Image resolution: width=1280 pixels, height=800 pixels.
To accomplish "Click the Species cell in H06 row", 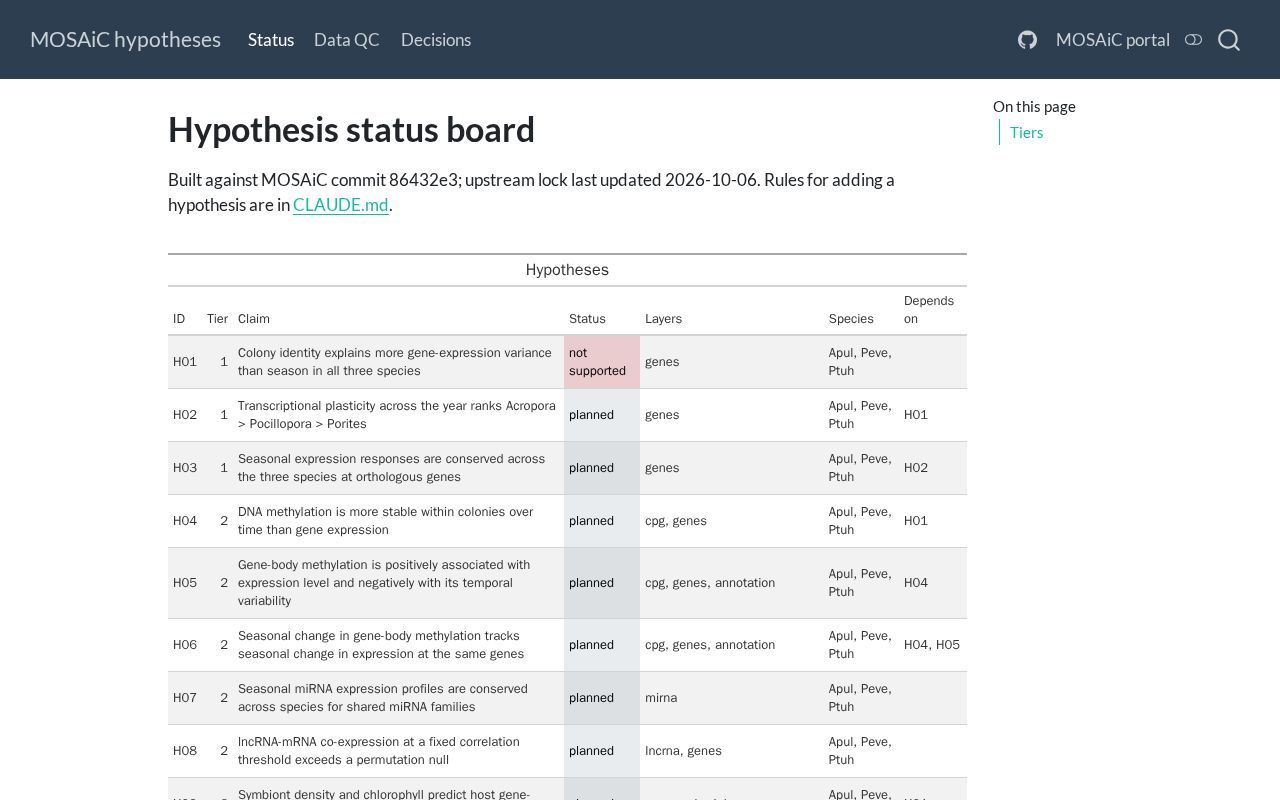I will [x=861, y=645].
